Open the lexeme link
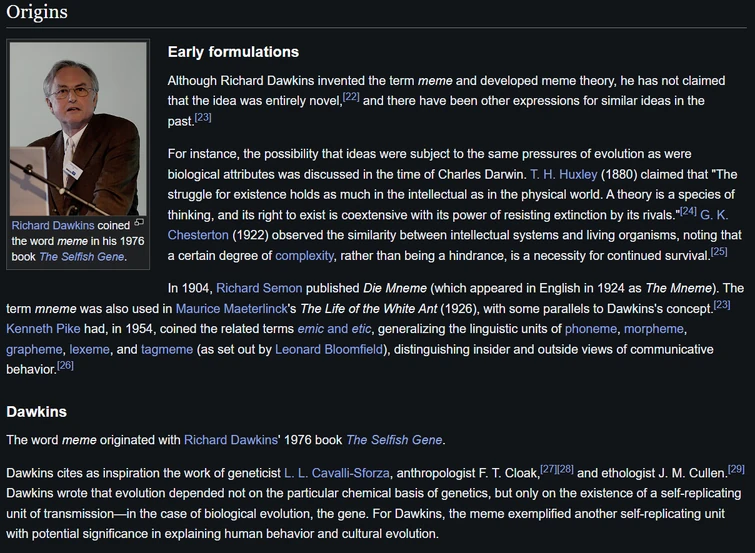 [x=89, y=349]
